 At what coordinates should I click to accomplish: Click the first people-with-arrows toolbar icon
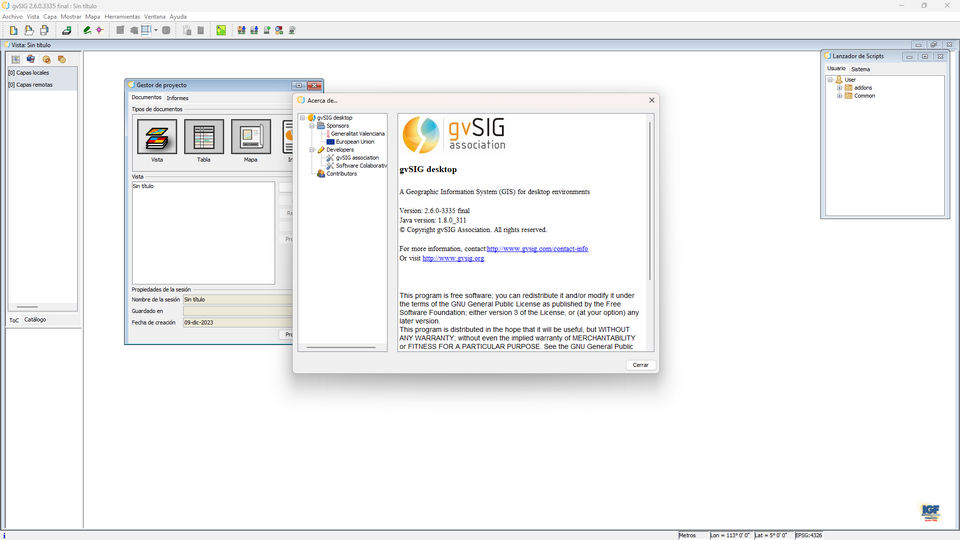(x=241, y=30)
